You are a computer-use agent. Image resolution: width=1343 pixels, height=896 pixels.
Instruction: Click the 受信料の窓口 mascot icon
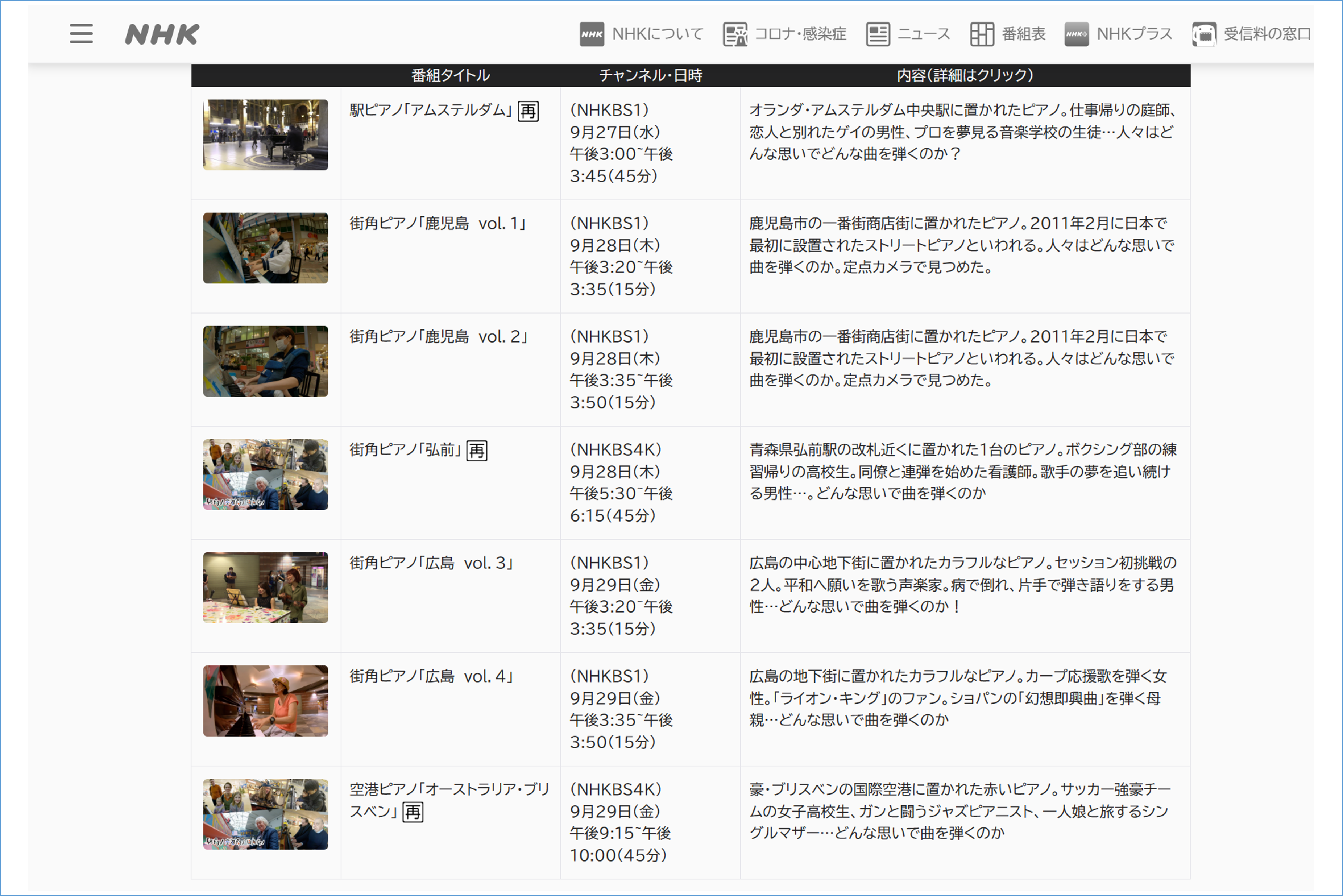(1203, 34)
